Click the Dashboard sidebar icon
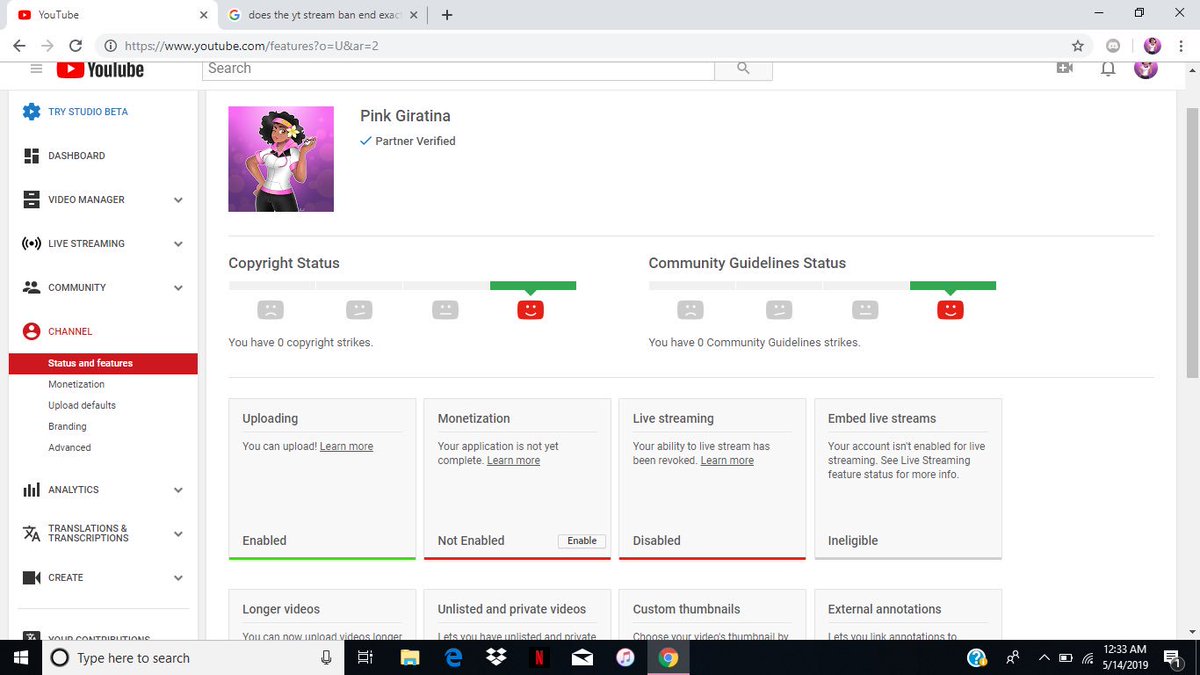 pyautogui.click(x=31, y=156)
